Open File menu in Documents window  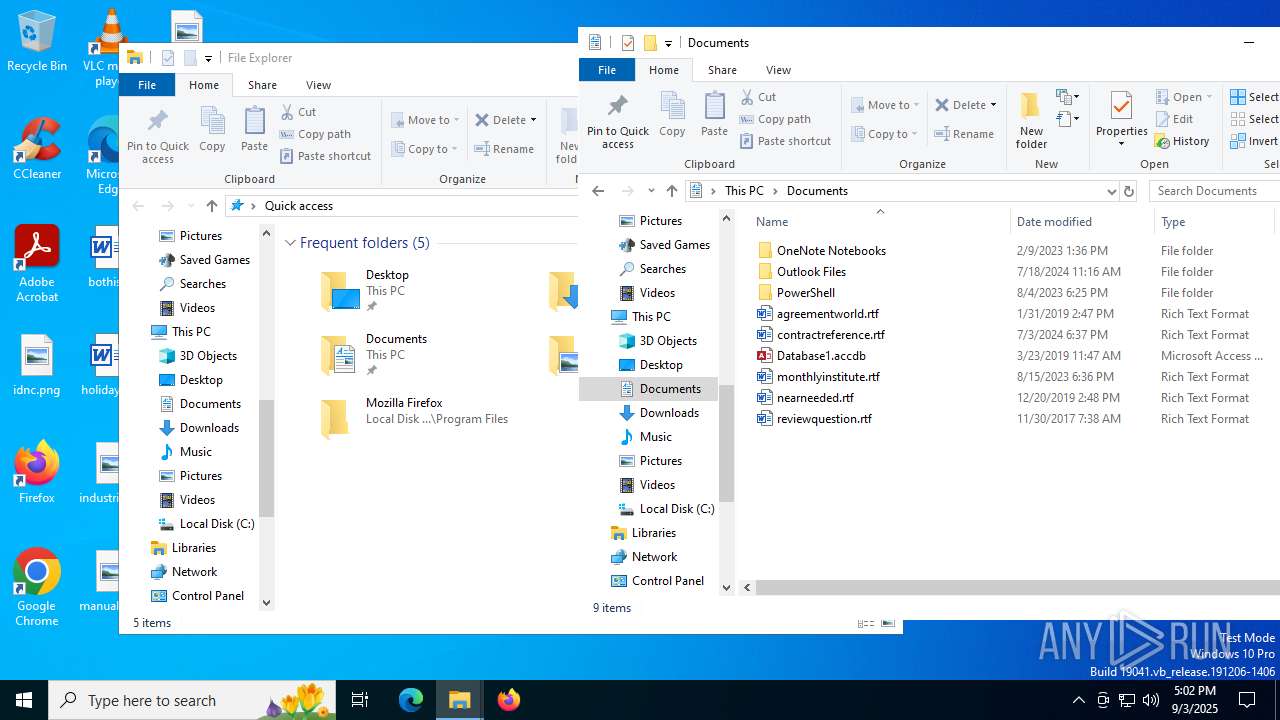click(607, 70)
